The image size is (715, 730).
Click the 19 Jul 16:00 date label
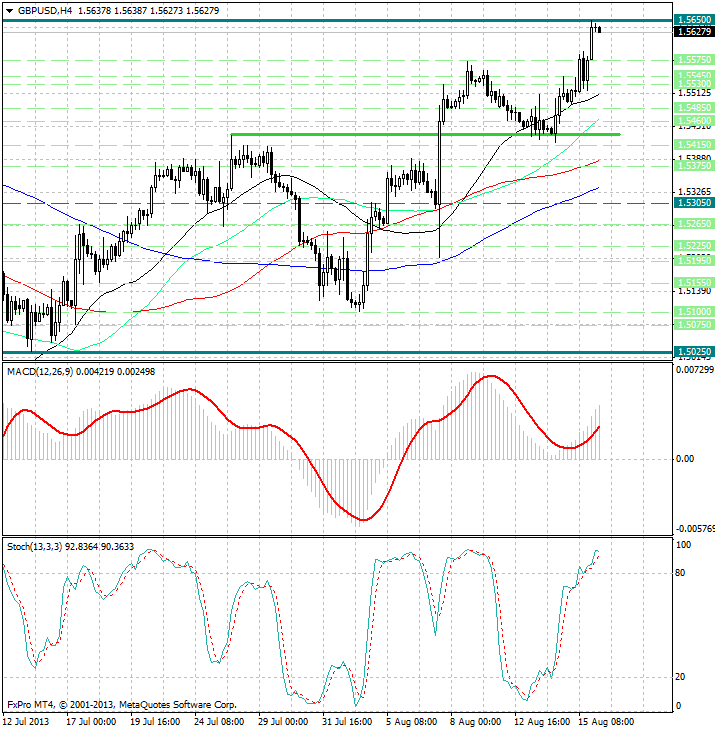(x=155, y=722)
